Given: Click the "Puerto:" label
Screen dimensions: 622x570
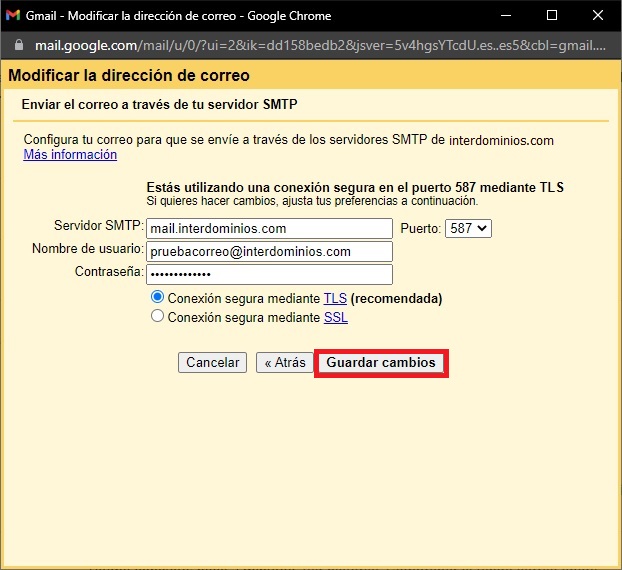Looking at the screenshot, I should [x=420, y=228].
